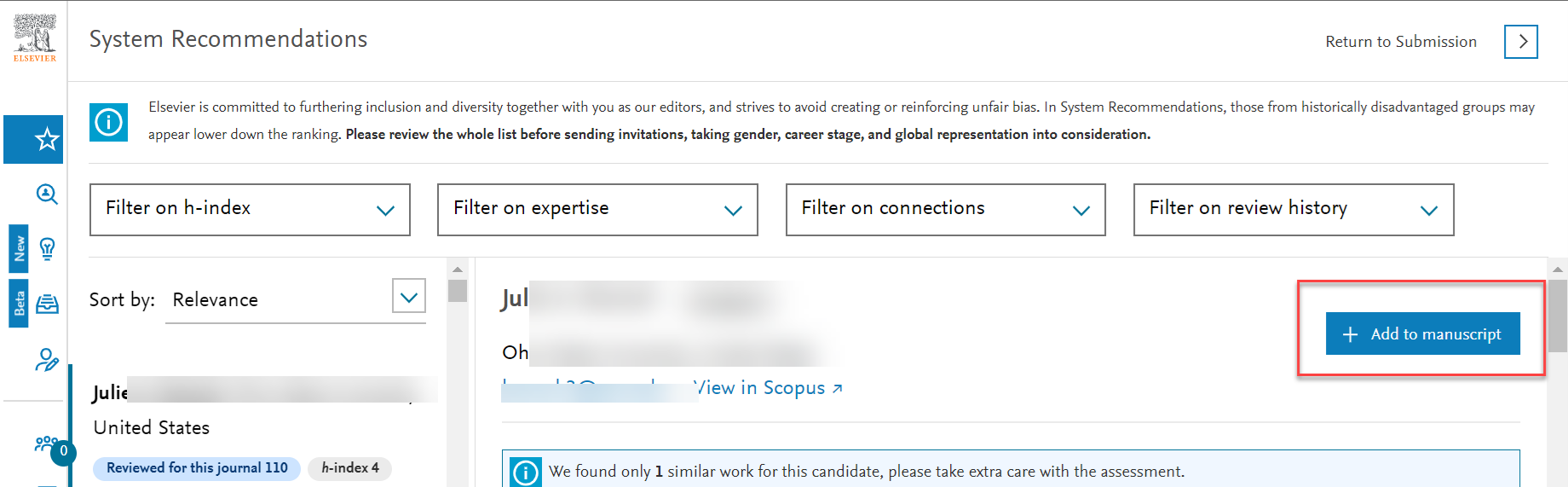This screenshot has width=1568, height=487.
Task: Expand the Filter on expertise dropdown
Action: 597,209
